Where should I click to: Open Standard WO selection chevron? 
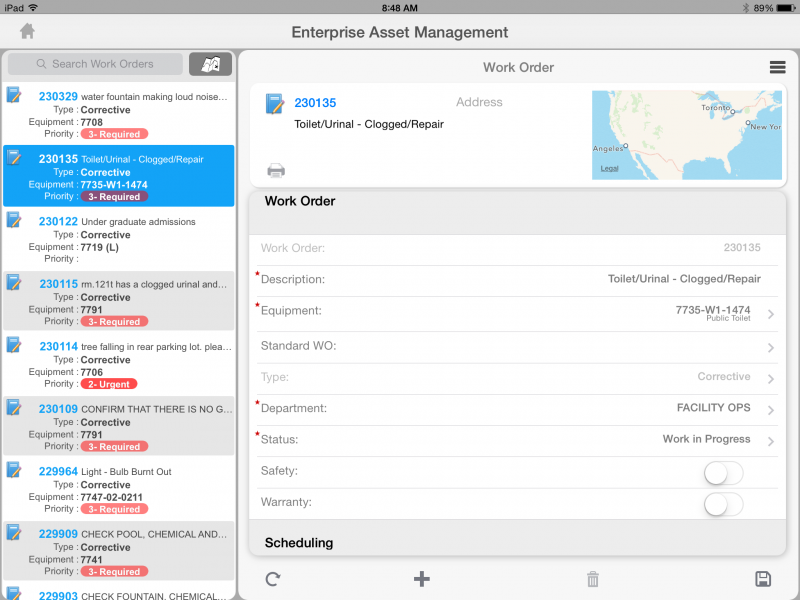coord(770,347)
